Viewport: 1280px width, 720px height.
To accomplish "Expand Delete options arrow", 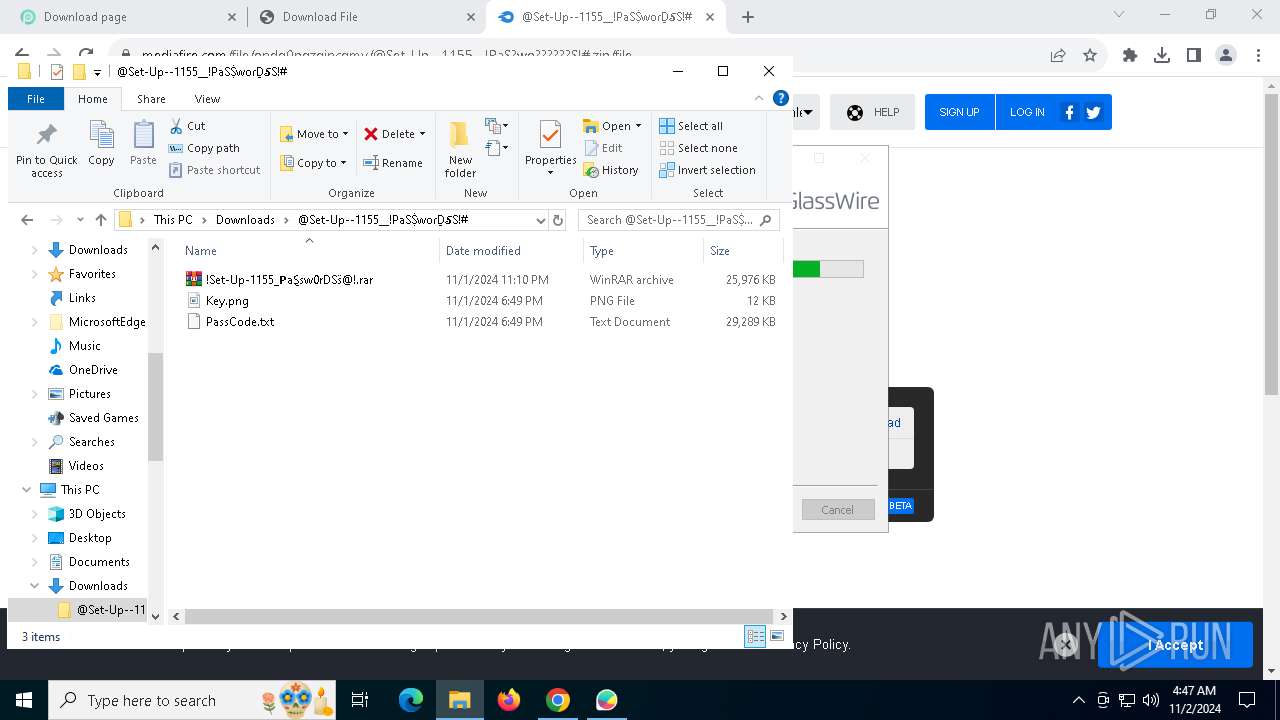I will pos(422,134).
